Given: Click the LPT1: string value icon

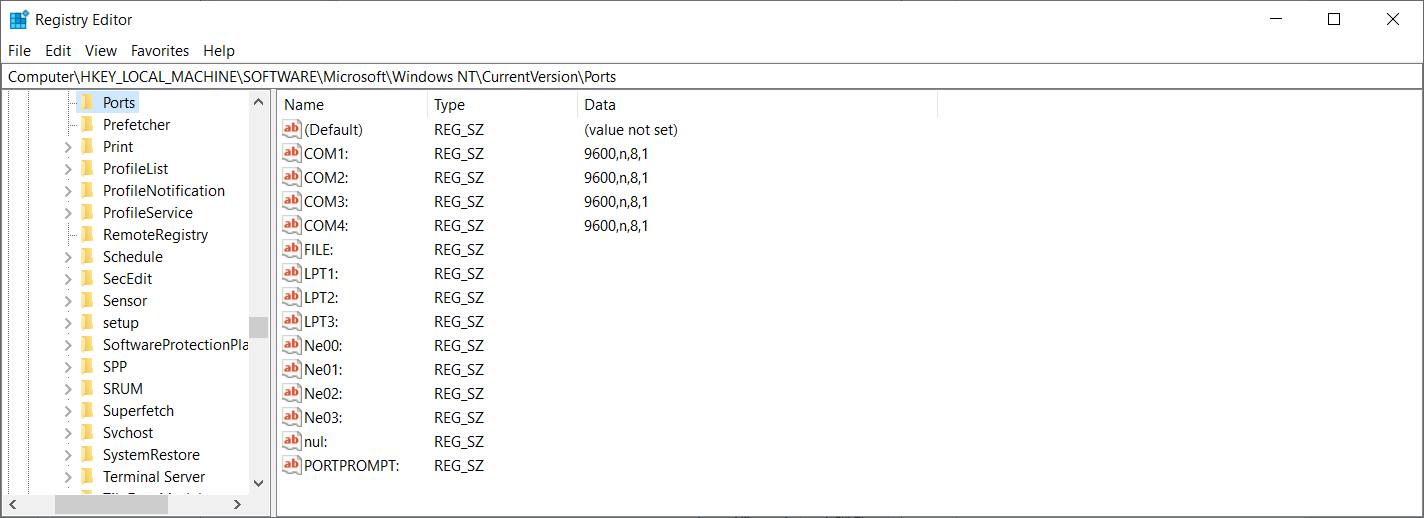Looking at the screenshot, I should [x=292, y=273].
